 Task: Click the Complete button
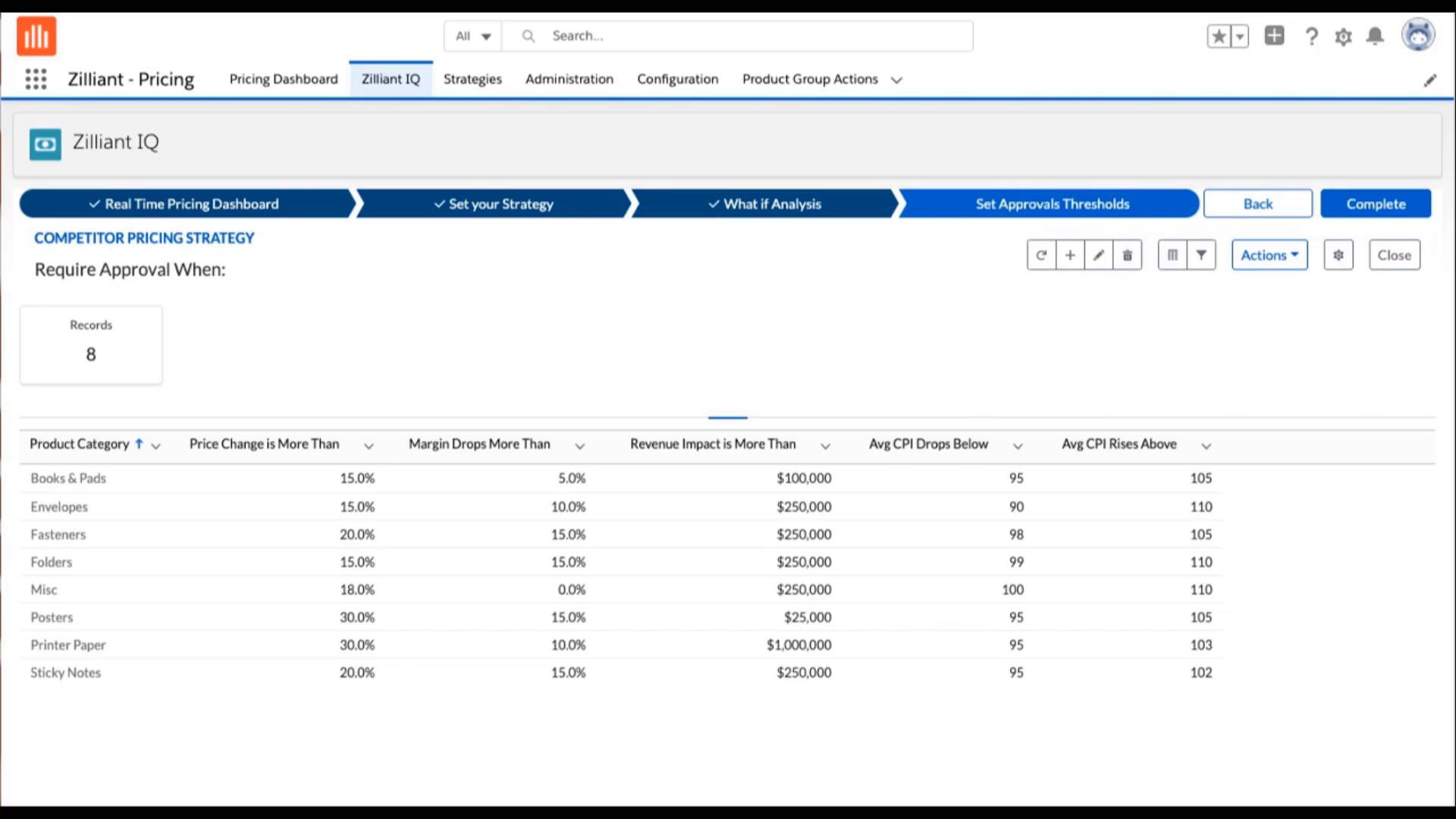(1376, 204)
